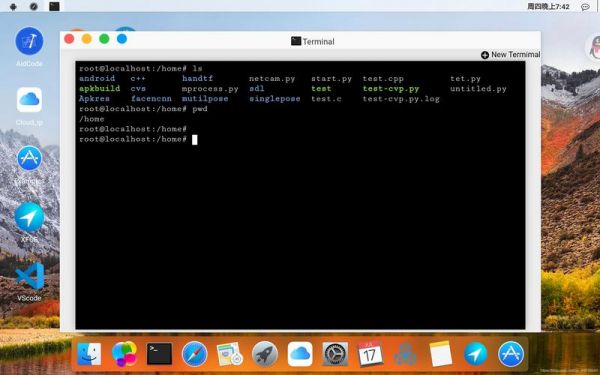Image resolution: width=600 pixels, height=375 pixels.
Task: Click the 'singlepose' directory name
Action: point(275,99)
